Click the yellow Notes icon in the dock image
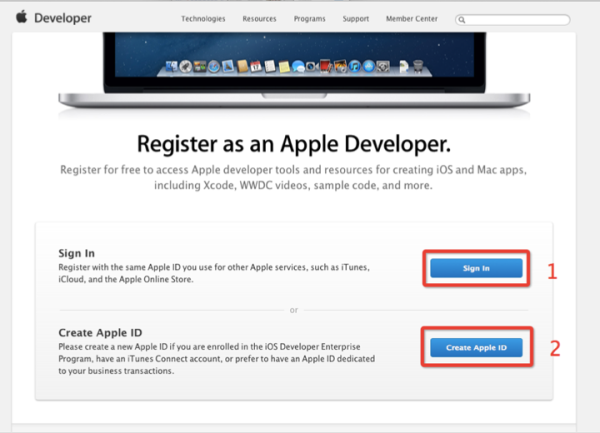Screen dimensions: 600x433 pos(284,67)
